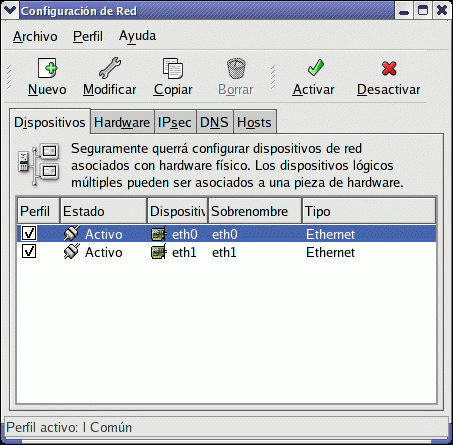
Task: Switch to the DNS tab
Action: [214, 122]
